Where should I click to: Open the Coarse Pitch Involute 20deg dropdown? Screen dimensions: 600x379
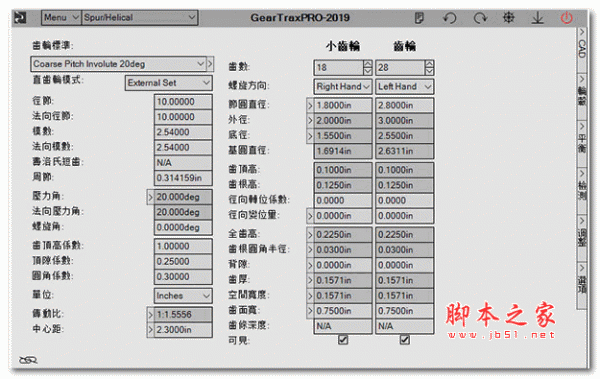119,64
